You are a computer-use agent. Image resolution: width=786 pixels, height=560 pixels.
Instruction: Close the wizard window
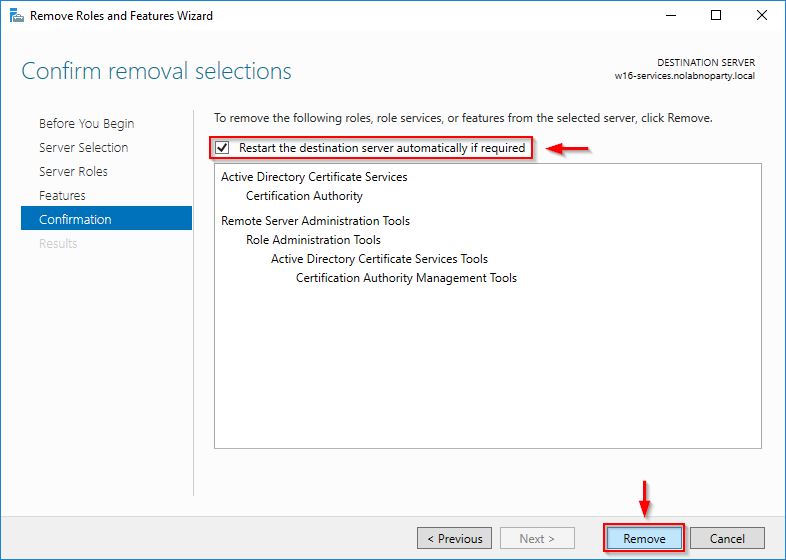[x=761, y=16]
